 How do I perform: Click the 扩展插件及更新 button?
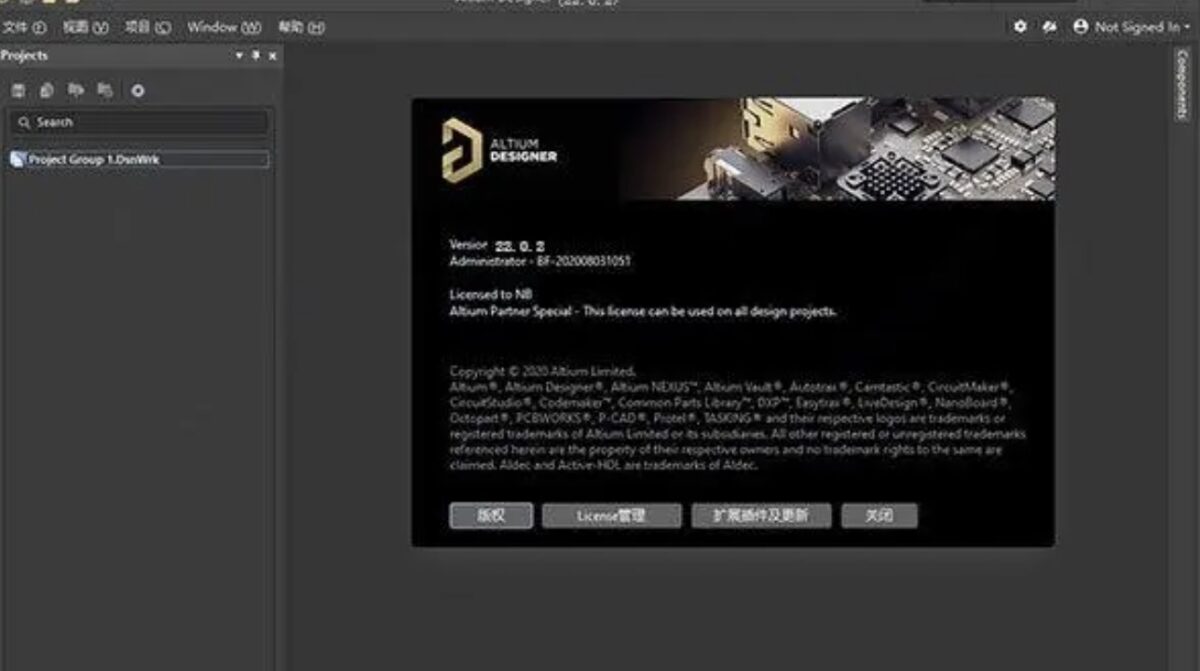point(761,516)
